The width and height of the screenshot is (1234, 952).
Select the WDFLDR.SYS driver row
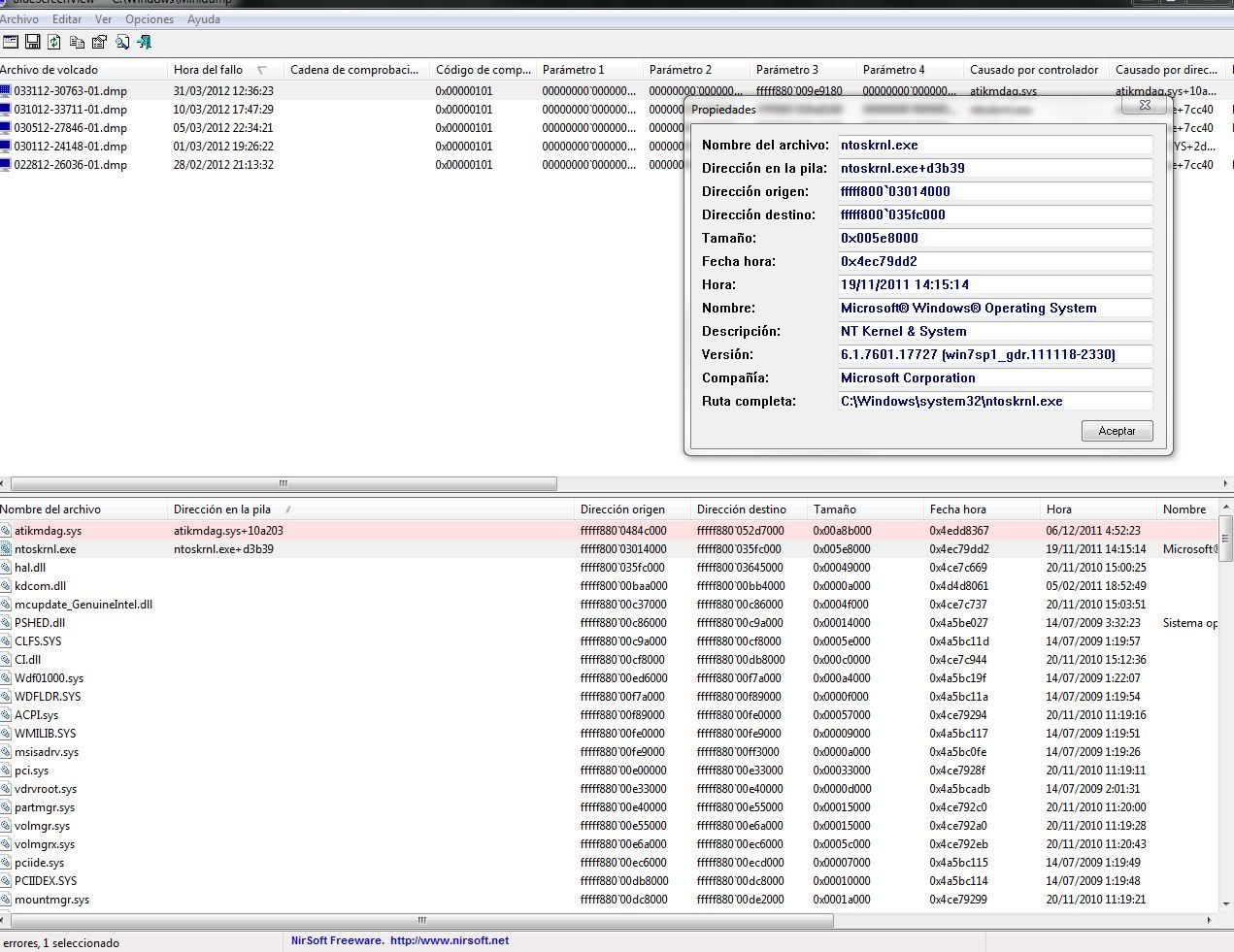(x=609, y=697)
